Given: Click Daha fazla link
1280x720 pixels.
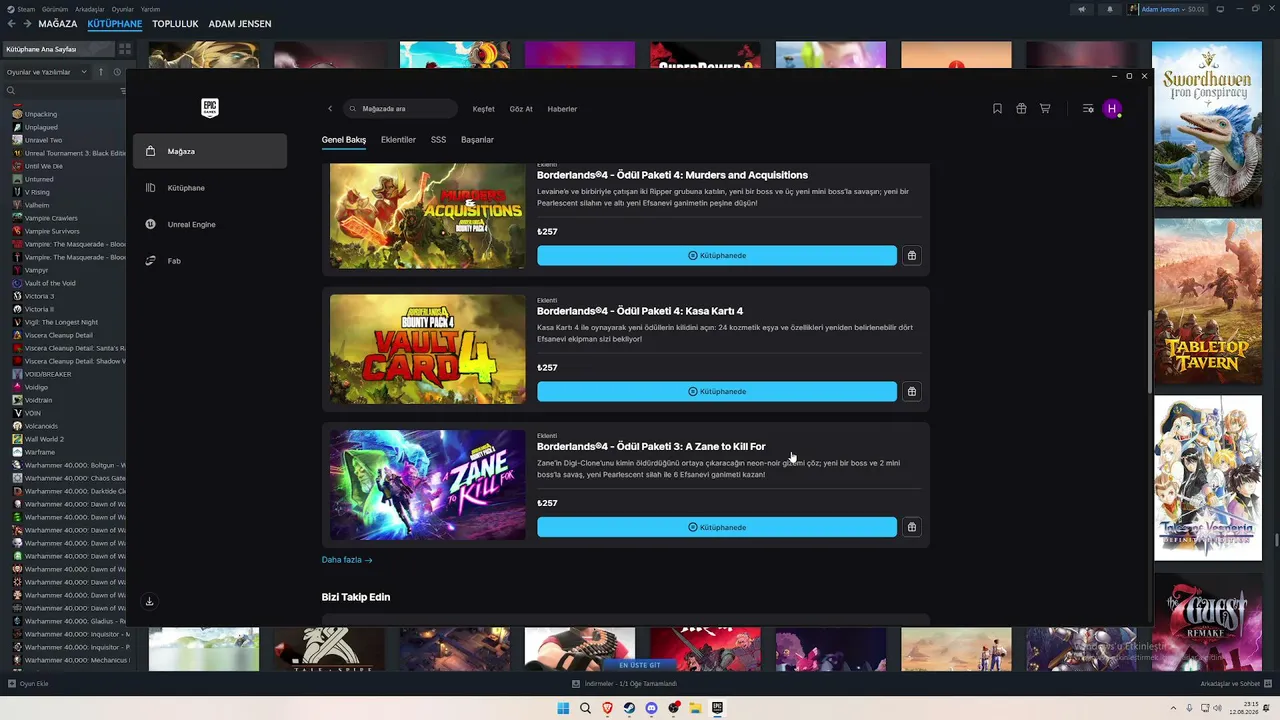Looking at the screenshot, I should tap(347, 560).
